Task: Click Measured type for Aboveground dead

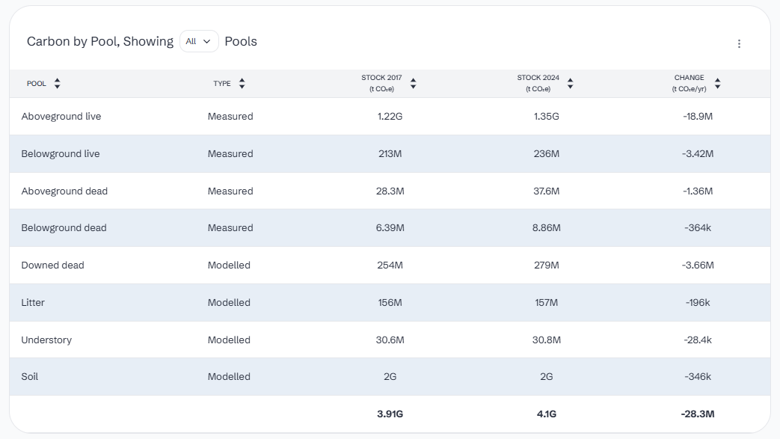Action: 230,191
